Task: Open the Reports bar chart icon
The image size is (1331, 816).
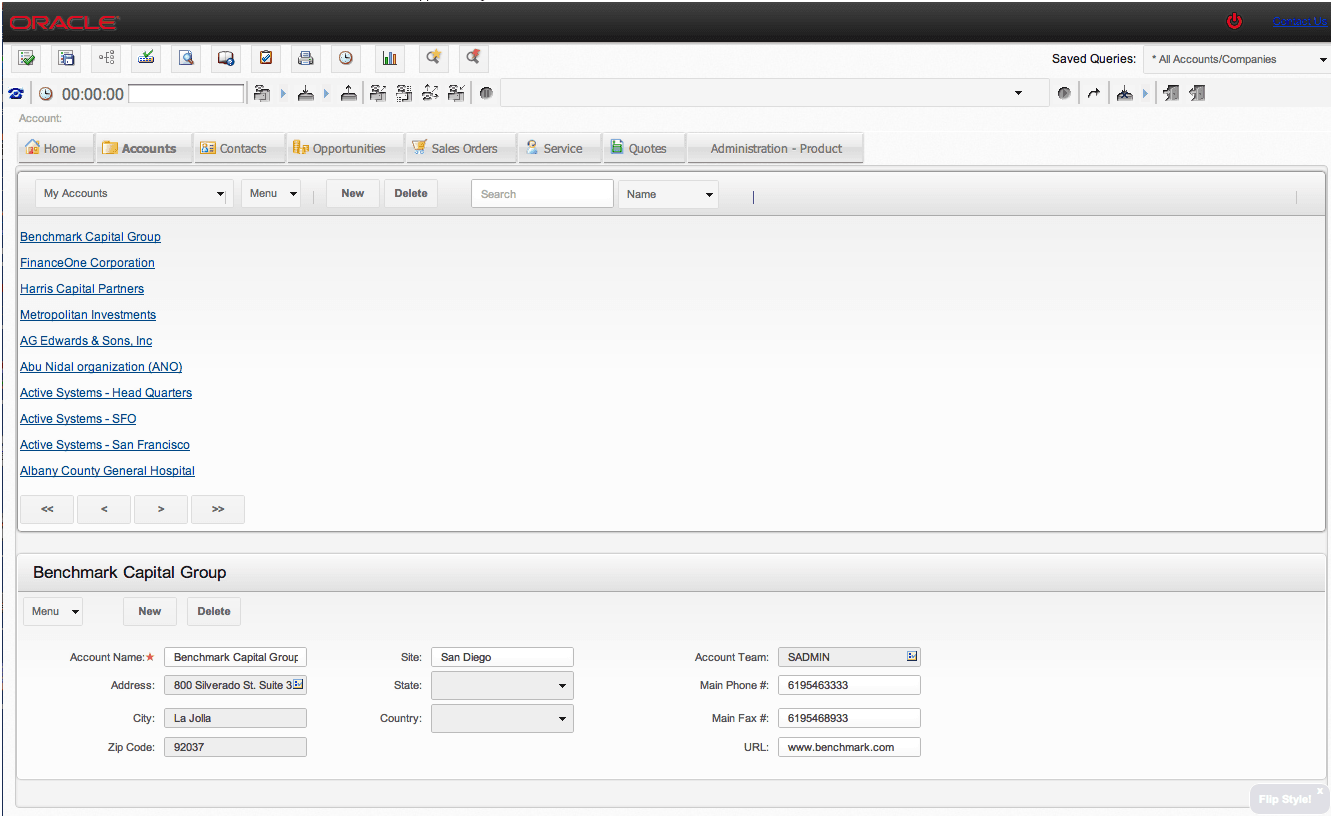Action: [390, 58]
